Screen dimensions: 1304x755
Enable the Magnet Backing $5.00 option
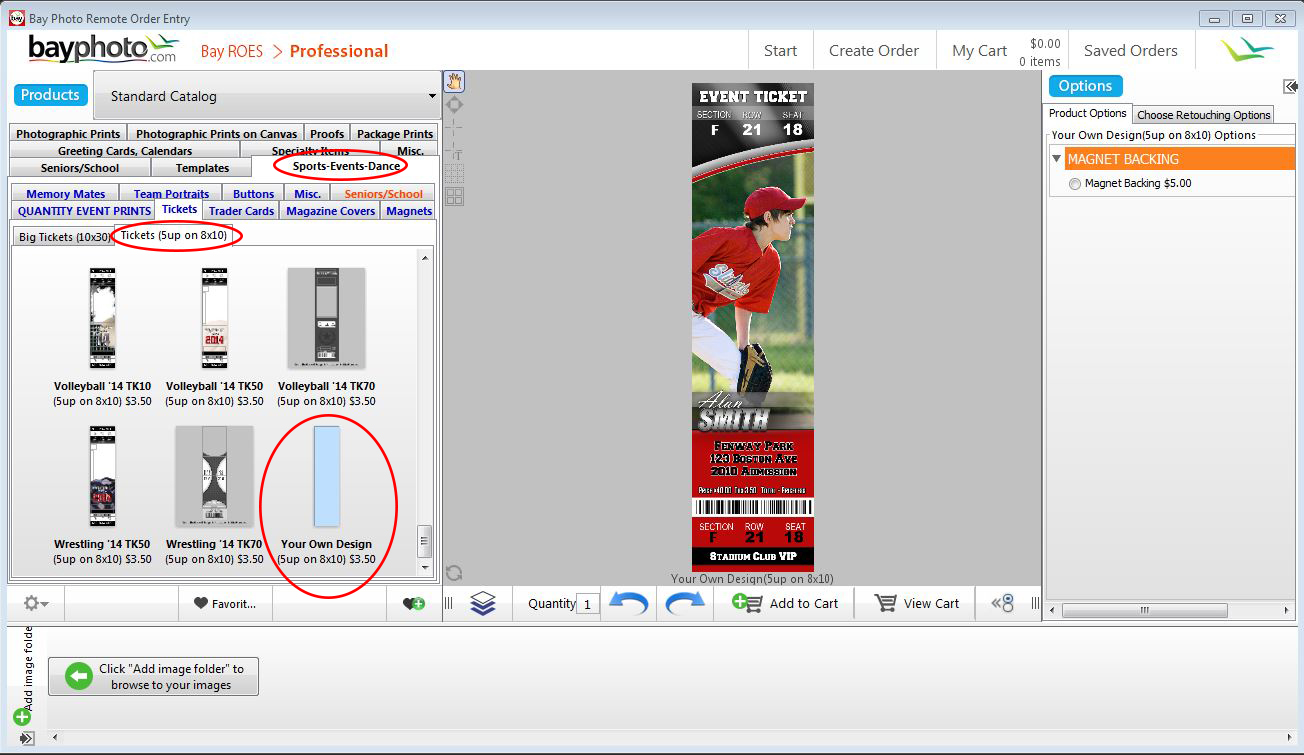pos(1075,184)
